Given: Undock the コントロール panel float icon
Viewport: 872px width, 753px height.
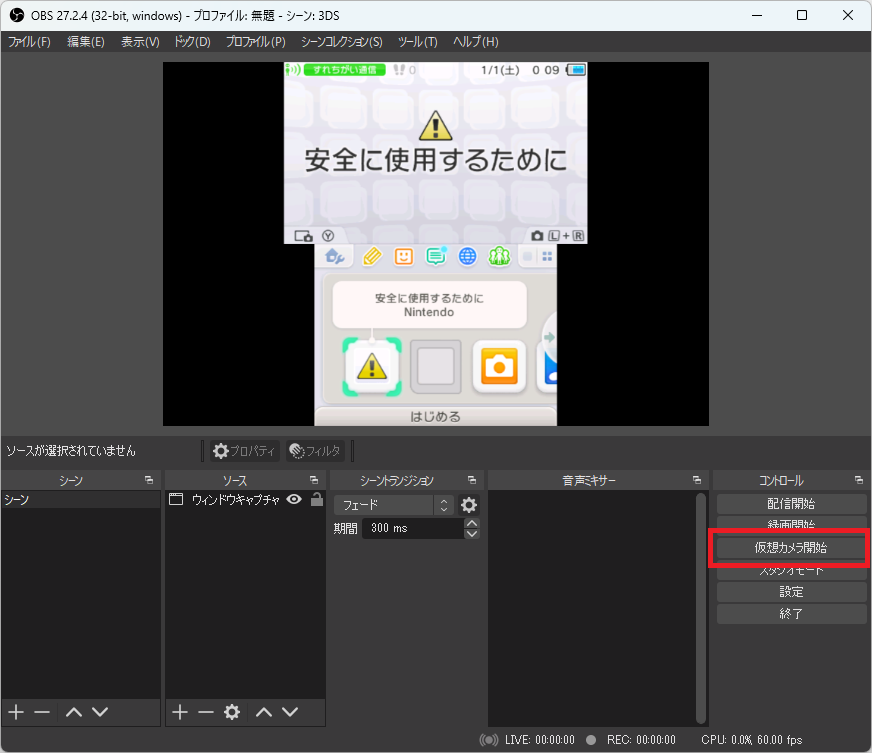Looking at the screenshot, I should [x=859, y=480].
